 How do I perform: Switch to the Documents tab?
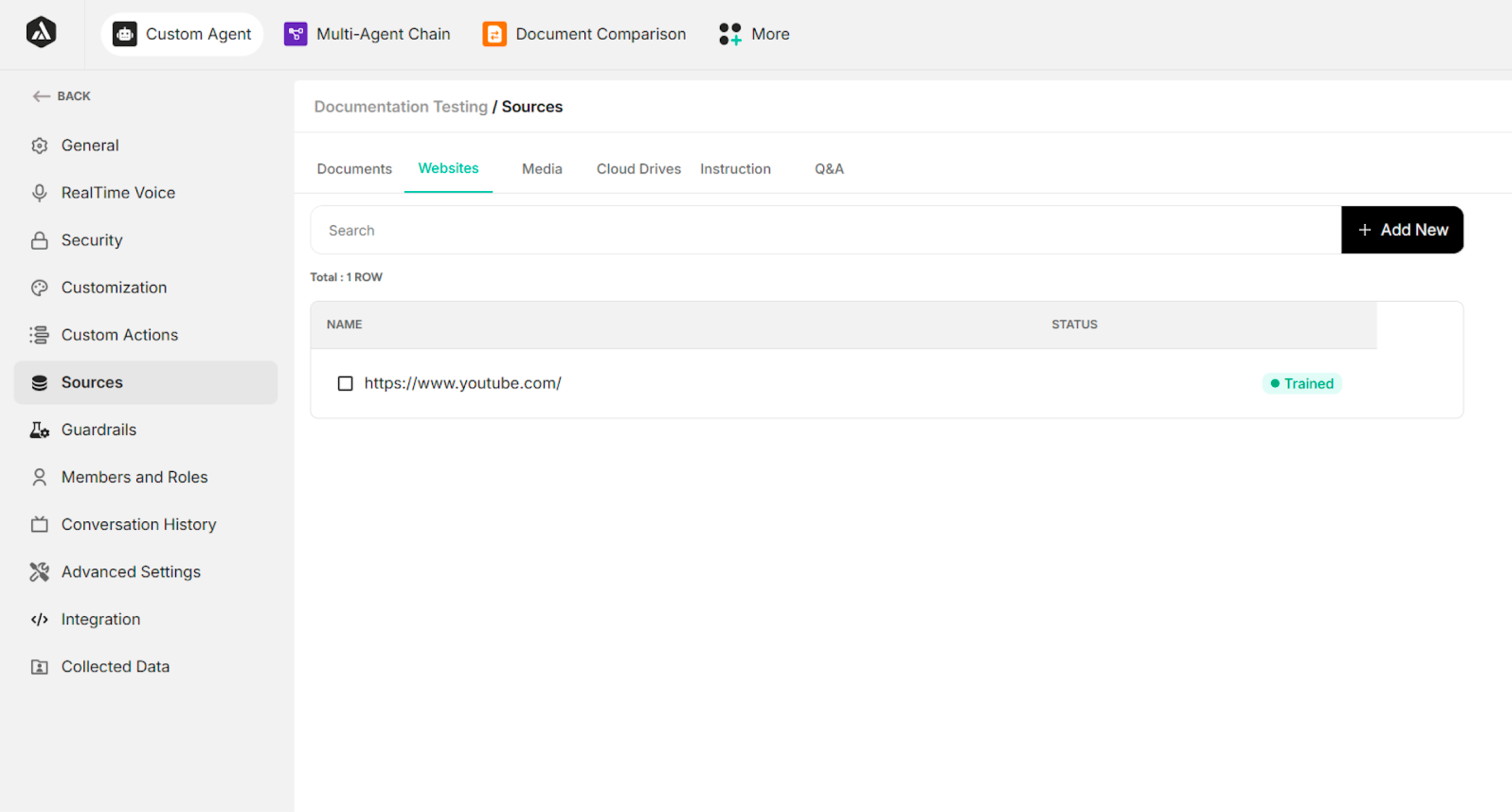(354, 169)
